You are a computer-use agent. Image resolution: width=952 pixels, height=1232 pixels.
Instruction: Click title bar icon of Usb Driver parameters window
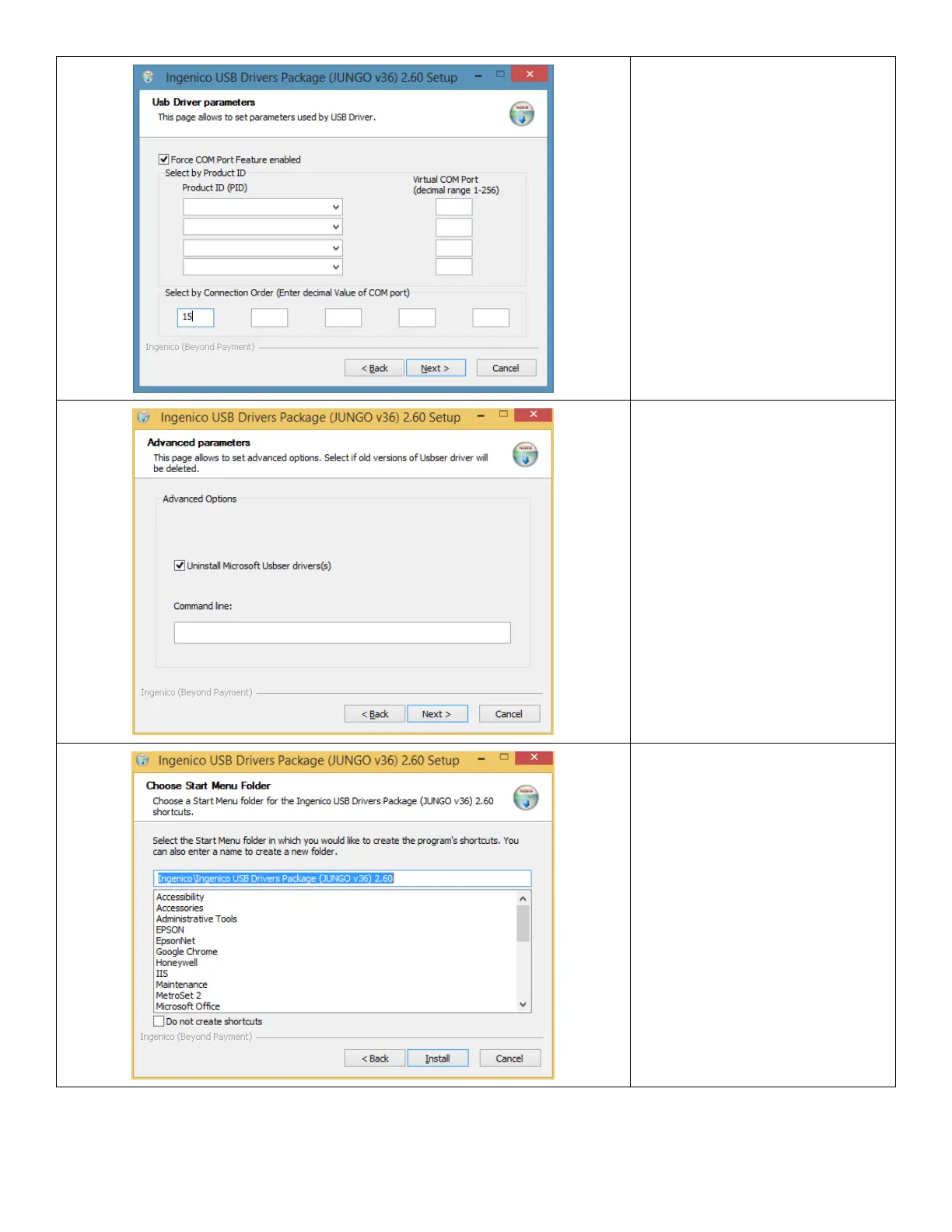coord(148,78)
